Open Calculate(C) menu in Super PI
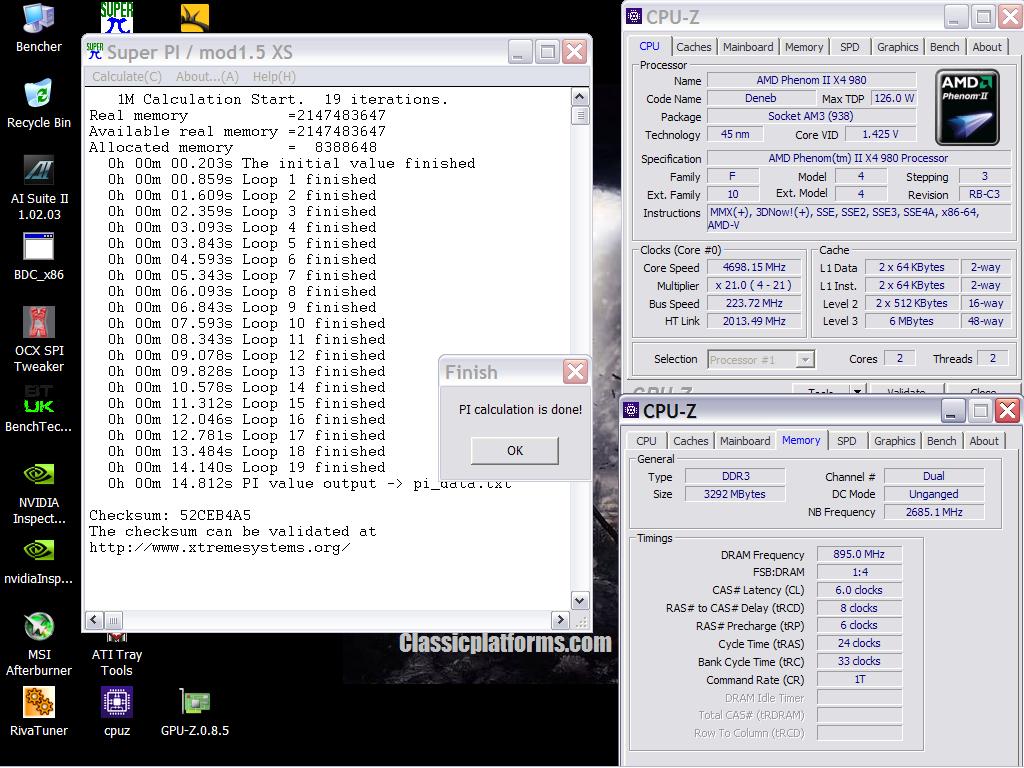 (x=127, y=76)
